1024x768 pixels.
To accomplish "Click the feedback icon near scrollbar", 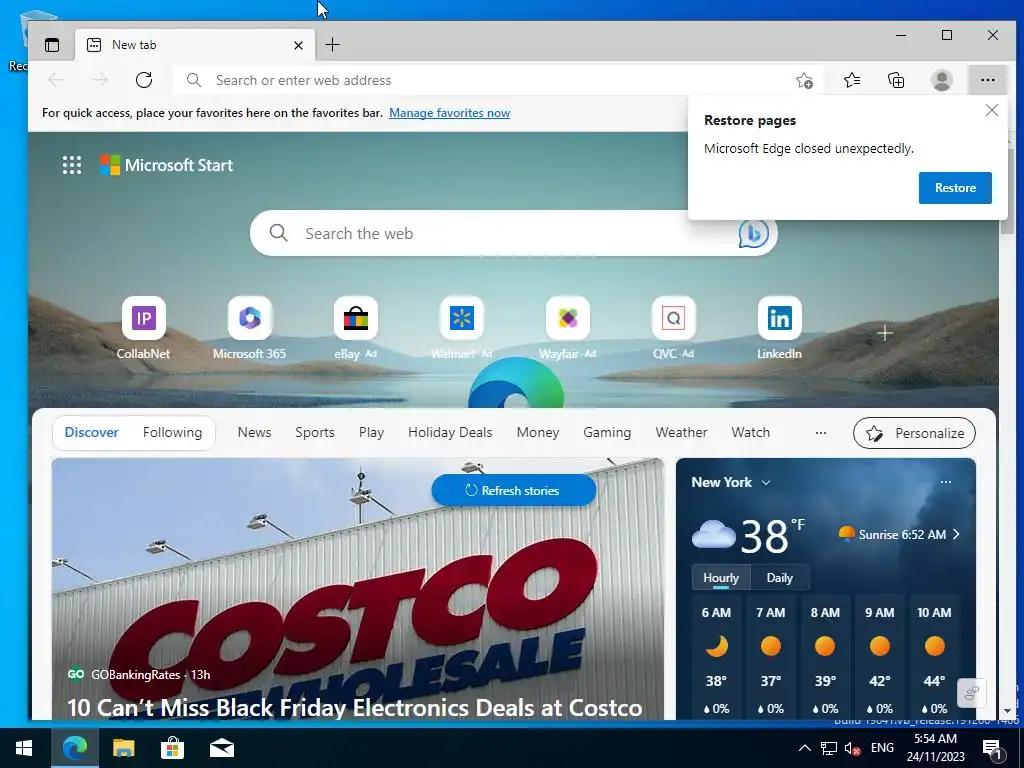I will pos(971,693).
